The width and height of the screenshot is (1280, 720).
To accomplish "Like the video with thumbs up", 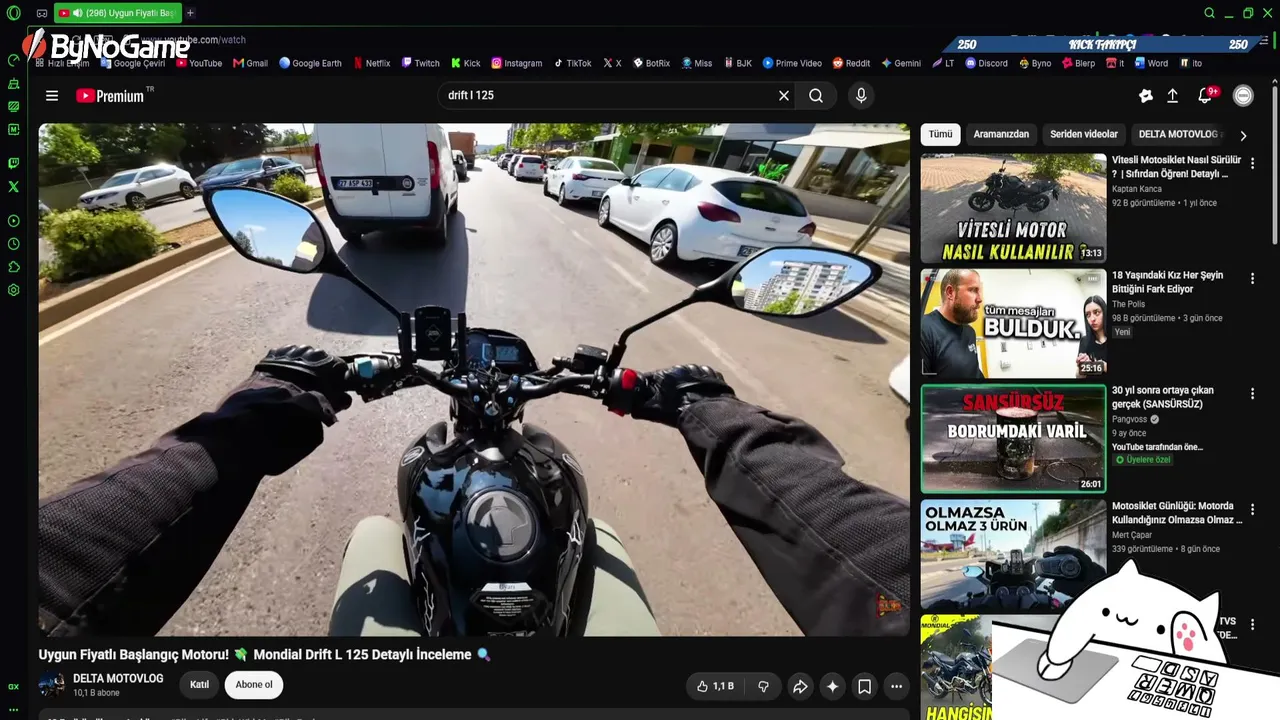I will pyautogui.click(x=715, y=686).
